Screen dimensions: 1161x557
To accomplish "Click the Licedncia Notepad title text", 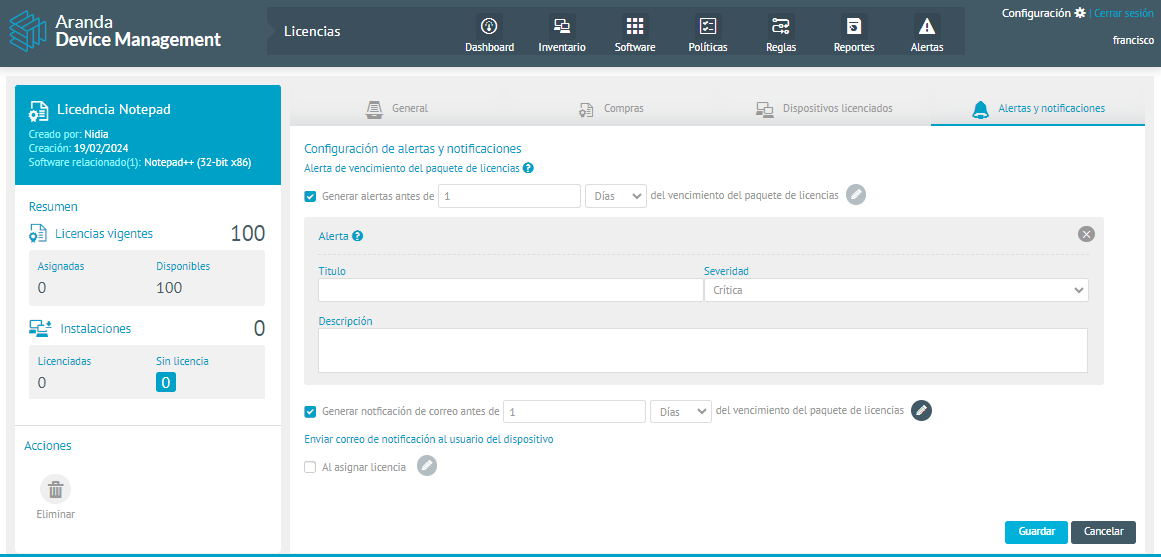I will tap(114, 110).
